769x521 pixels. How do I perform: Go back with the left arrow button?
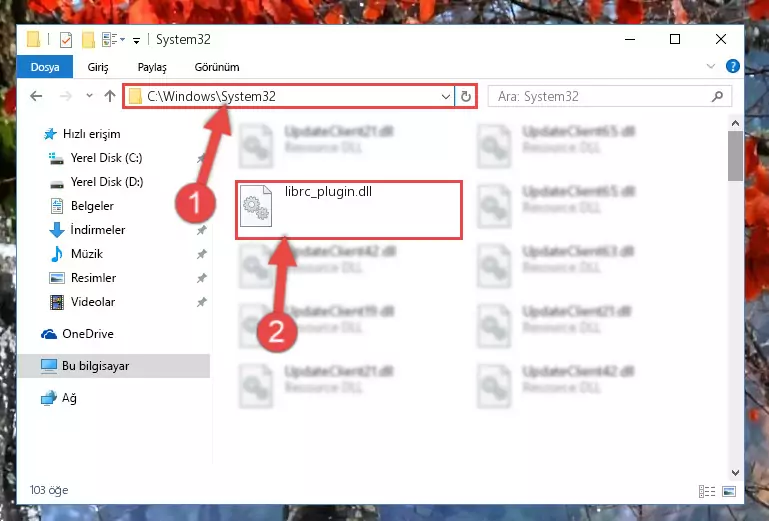coord(36,96)
